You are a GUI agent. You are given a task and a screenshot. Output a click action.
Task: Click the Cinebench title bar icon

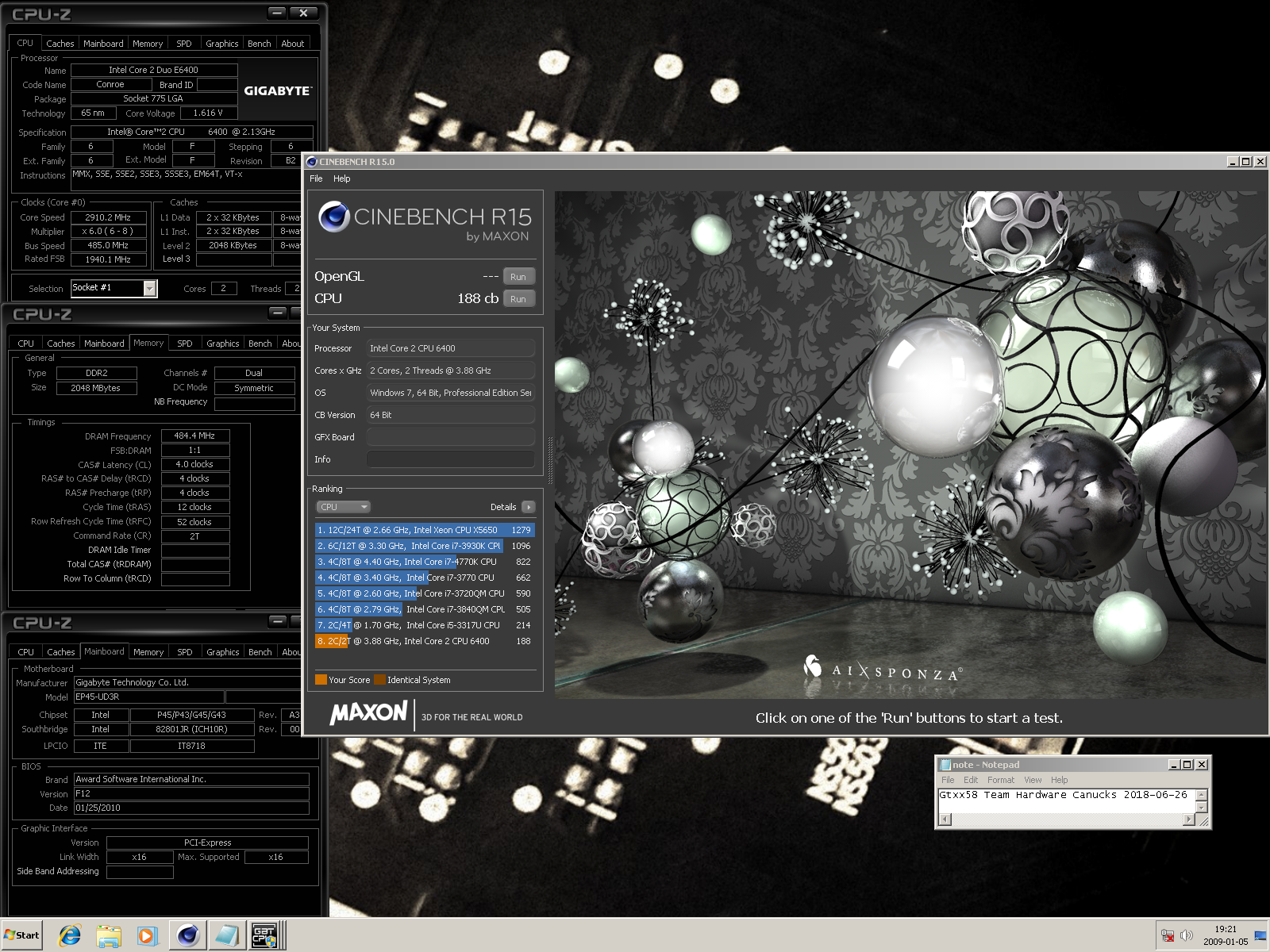click(x=312, y=162)
